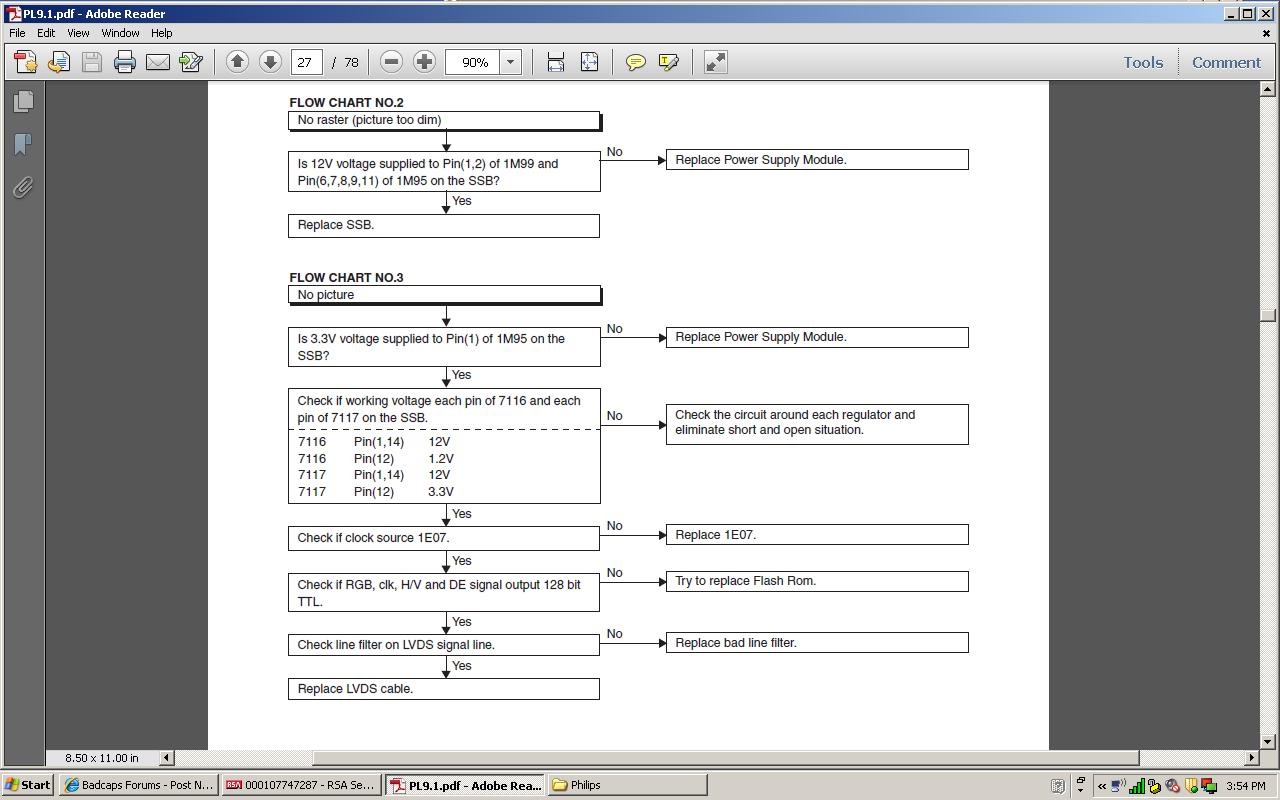This screenshot has height=800, width=1280.
Task: Expand hidden system tray icons
Action: [x=1102, y=786]
